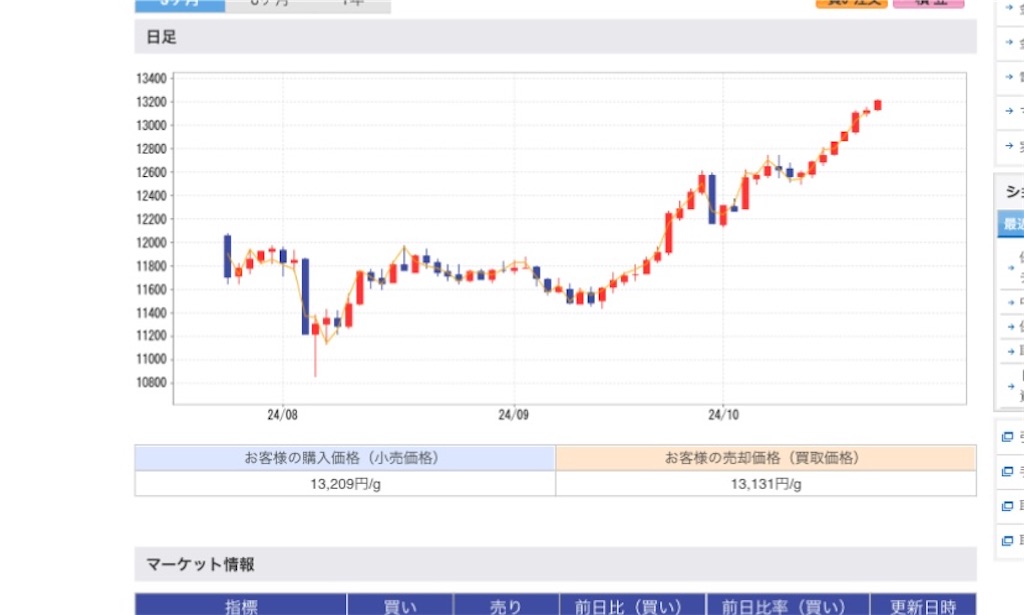The width and height of the screenshot is (1024, 615).
Task: Click the 更新日時 column header
Action: coord(923,605)
